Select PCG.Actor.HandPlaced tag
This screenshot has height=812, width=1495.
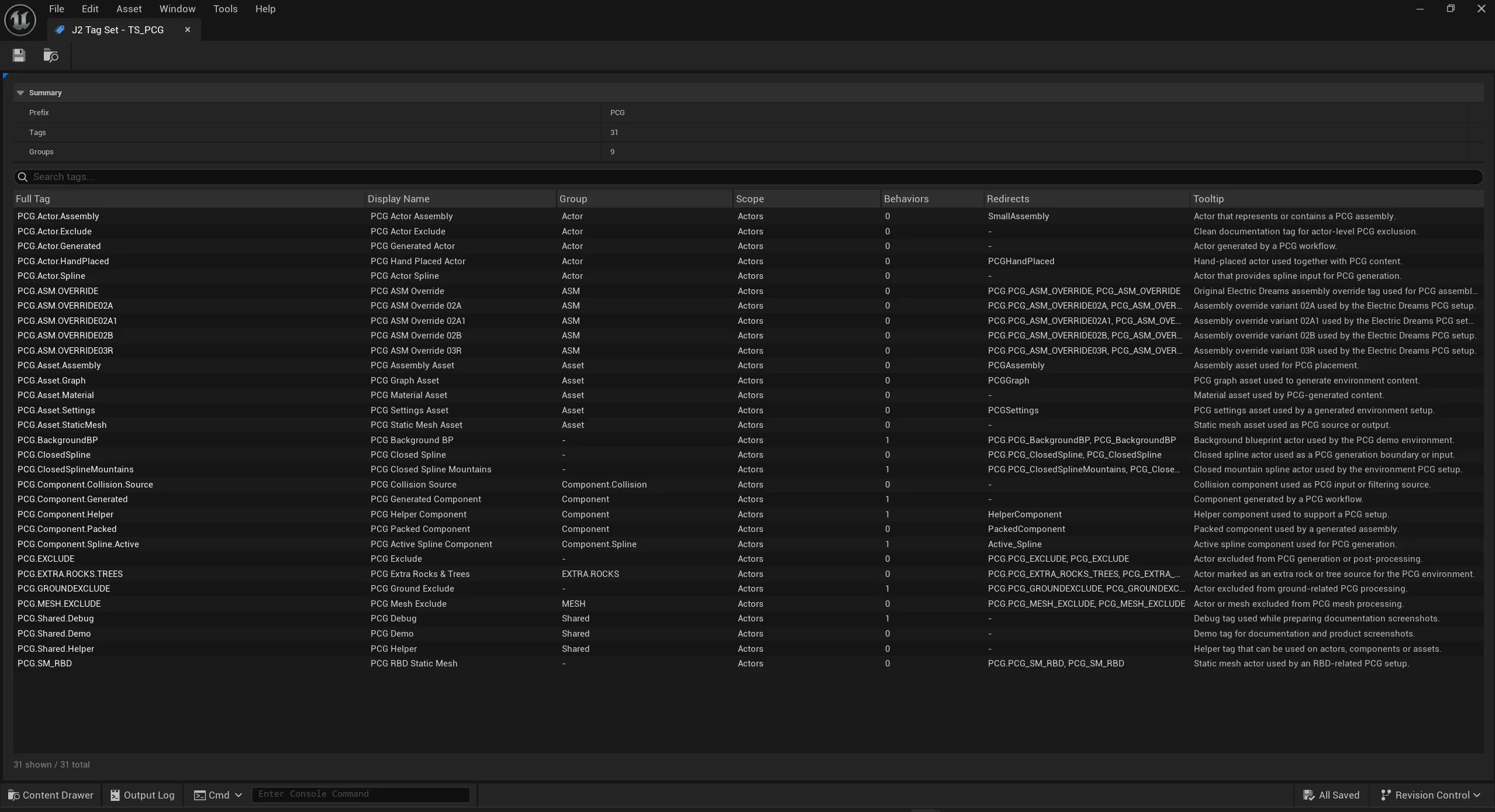point(63,261)
